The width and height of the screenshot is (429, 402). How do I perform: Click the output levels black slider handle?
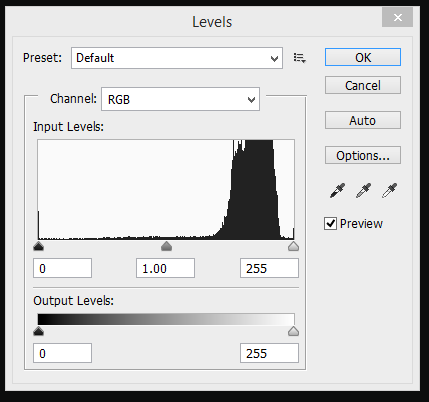[39, 331]
